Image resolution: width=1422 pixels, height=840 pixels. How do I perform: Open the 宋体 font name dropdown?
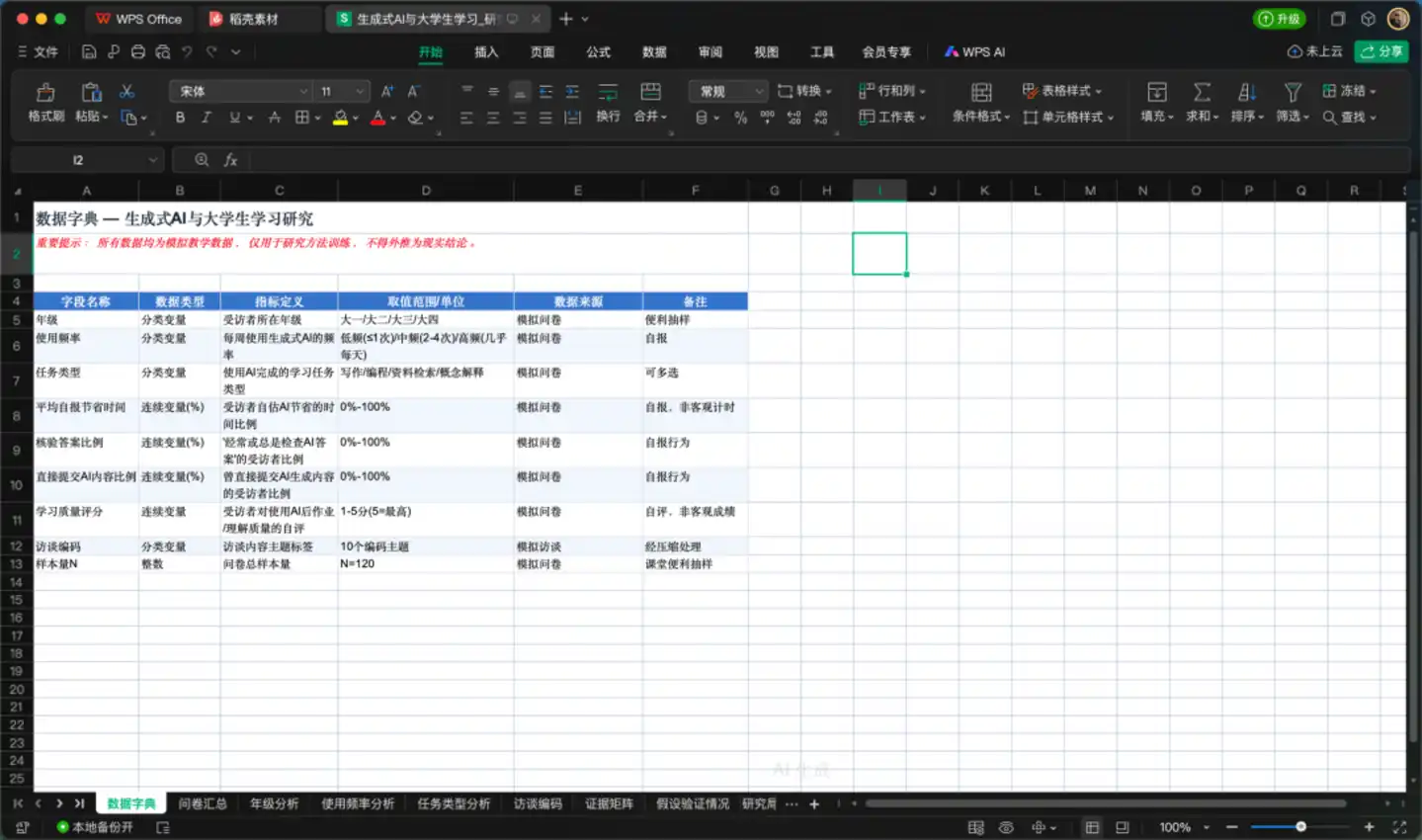[241, 91]
